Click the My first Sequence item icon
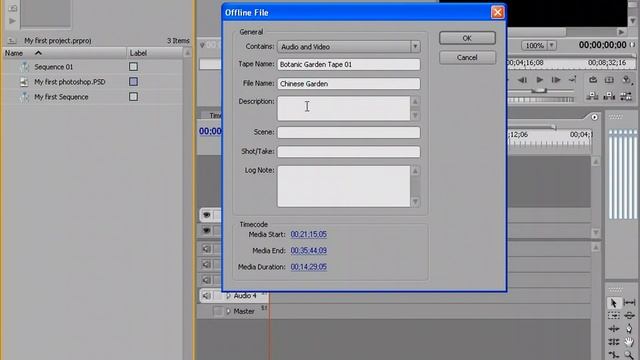 pyautogui.click(x=24, y=97)
